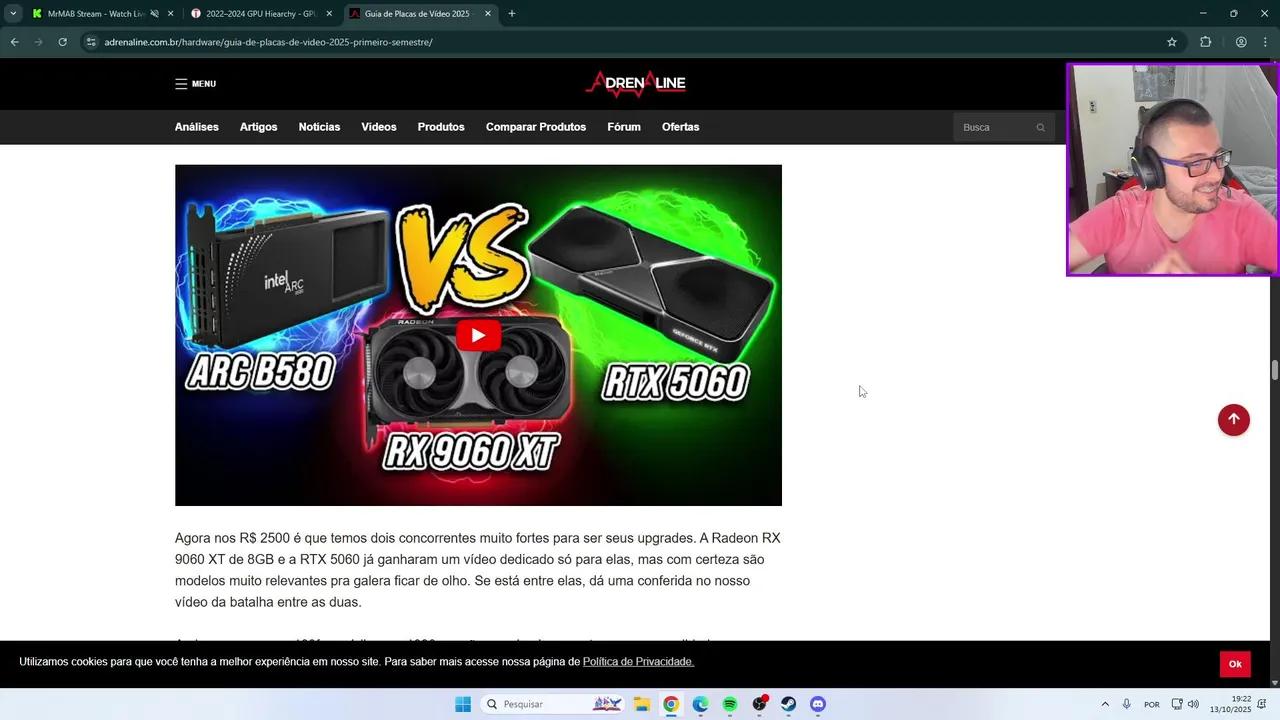
Task: Show hidden system tray icons
Action: [x=1105, y=704]
